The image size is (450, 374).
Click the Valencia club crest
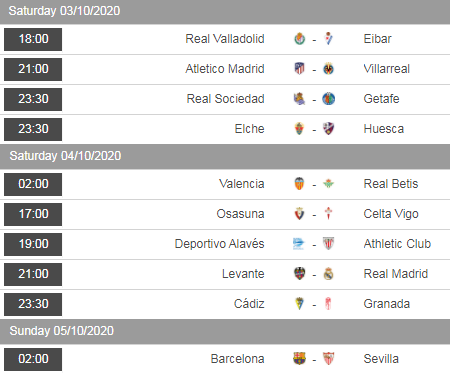300,184
